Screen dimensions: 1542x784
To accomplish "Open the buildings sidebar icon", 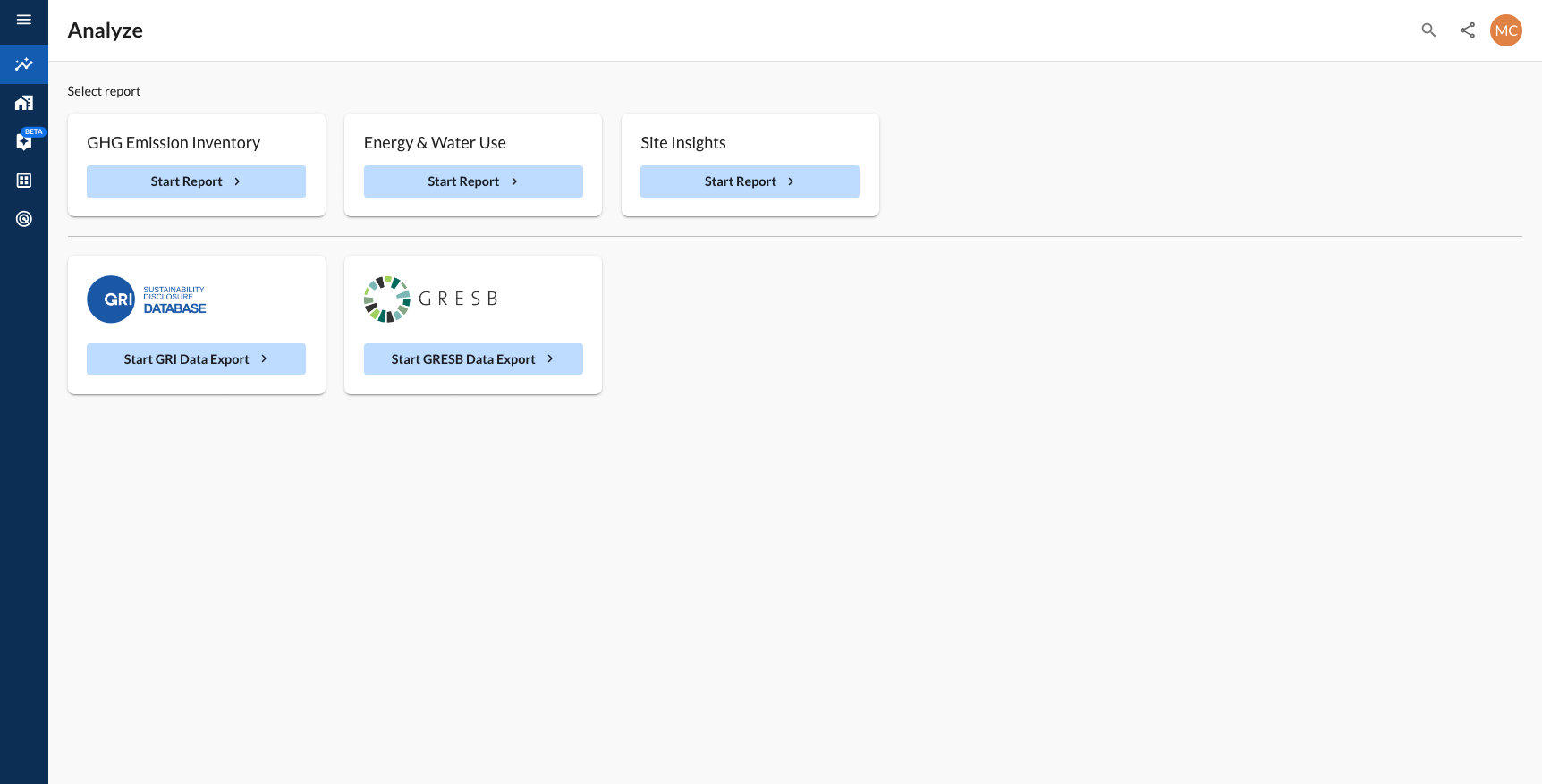I will 24,103.
